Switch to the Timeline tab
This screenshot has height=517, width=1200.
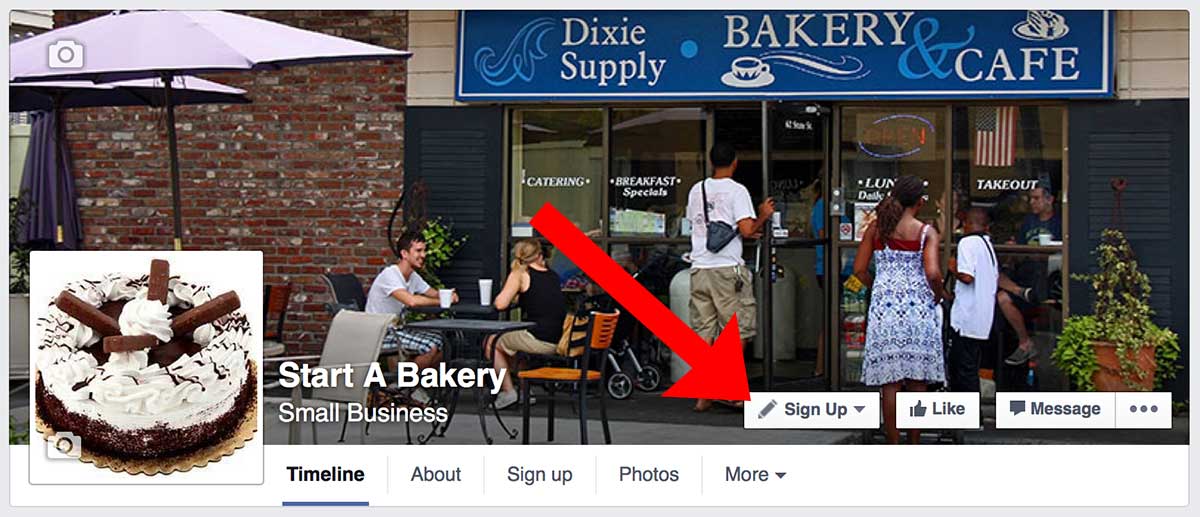(x=325, y=475)
